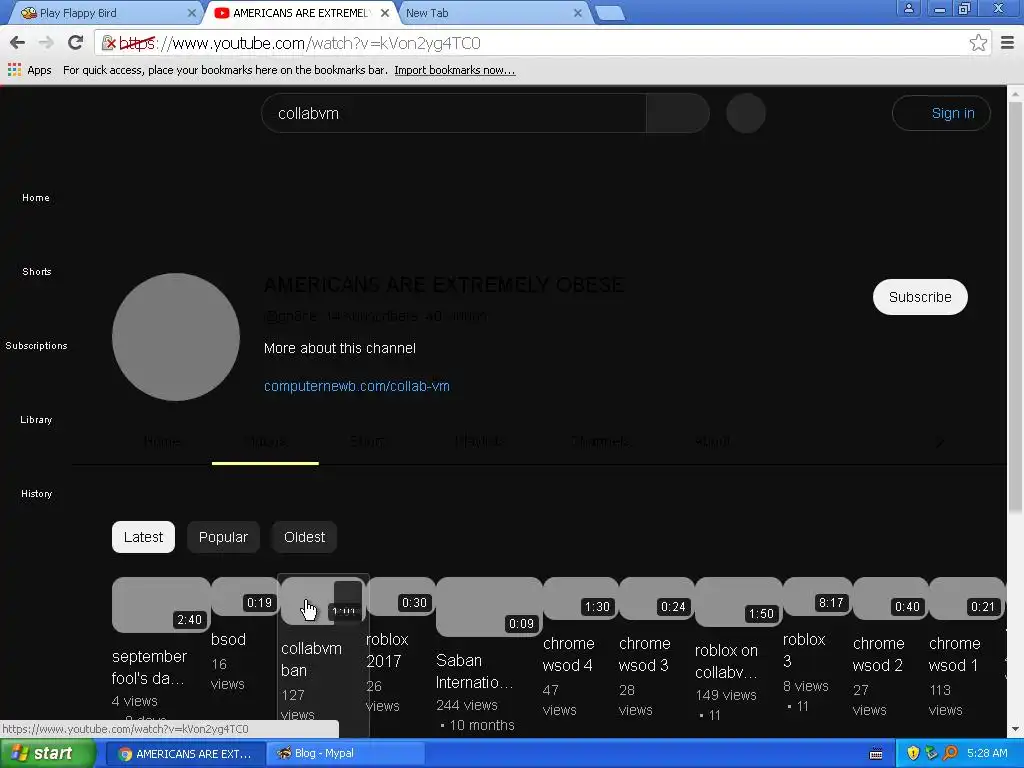Open More about this channel

click(x=340, y=348)
